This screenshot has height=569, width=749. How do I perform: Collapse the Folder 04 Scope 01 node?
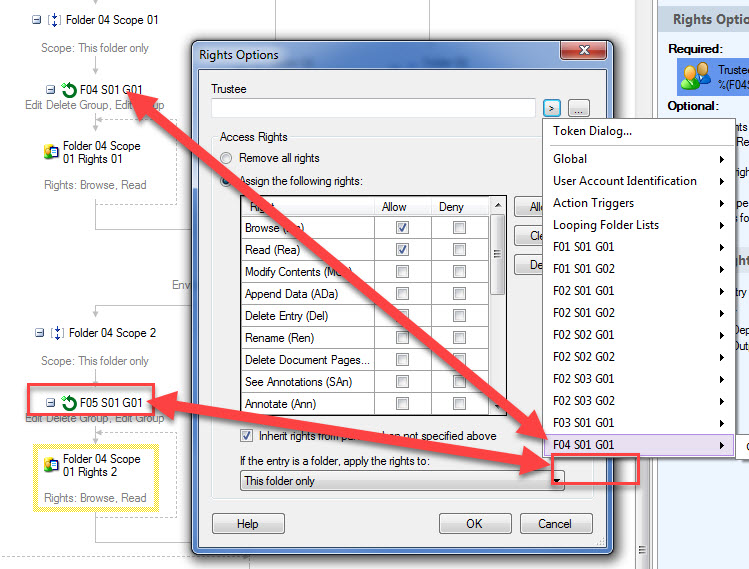[36, 20]
